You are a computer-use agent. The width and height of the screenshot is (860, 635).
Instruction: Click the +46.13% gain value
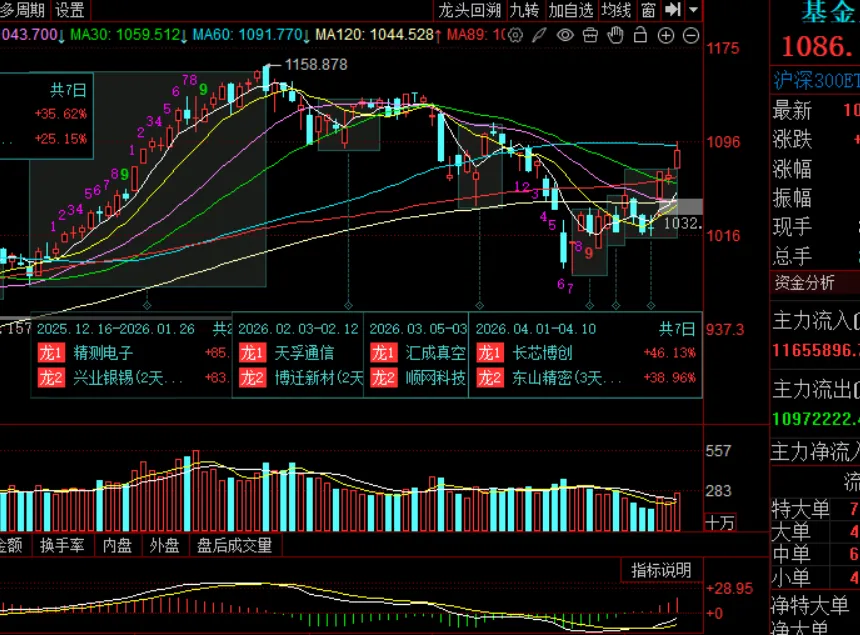(x=670, y=353)
